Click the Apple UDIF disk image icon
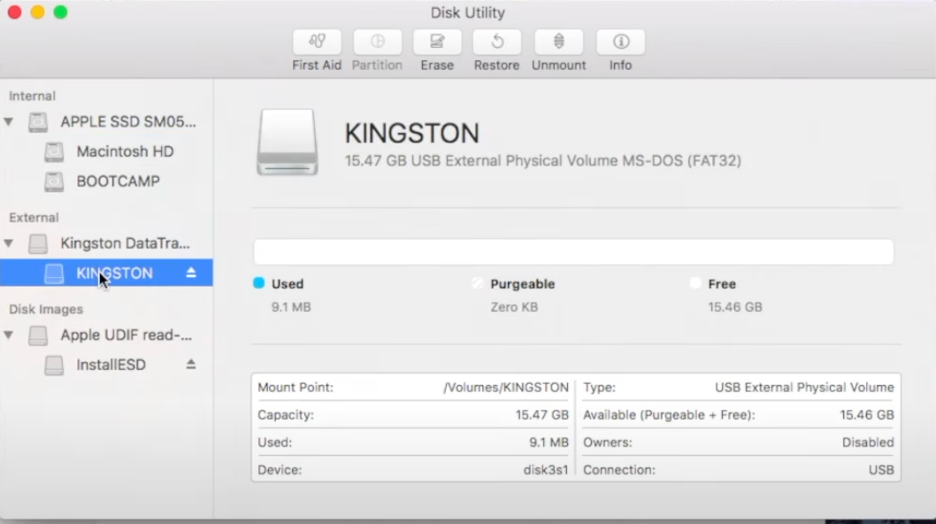936x524 pixels. (x=38, y=335)
